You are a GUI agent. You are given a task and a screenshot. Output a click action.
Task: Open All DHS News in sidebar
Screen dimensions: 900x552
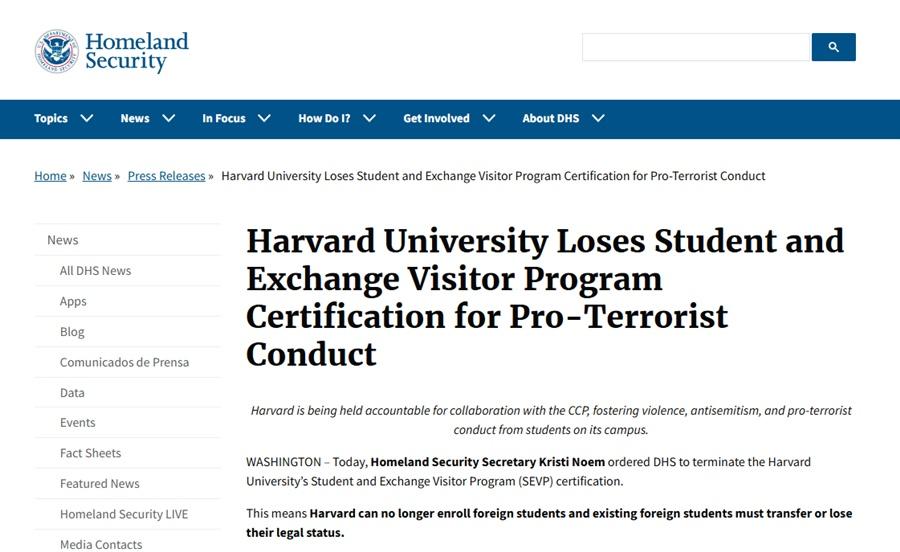pos(95,271)
